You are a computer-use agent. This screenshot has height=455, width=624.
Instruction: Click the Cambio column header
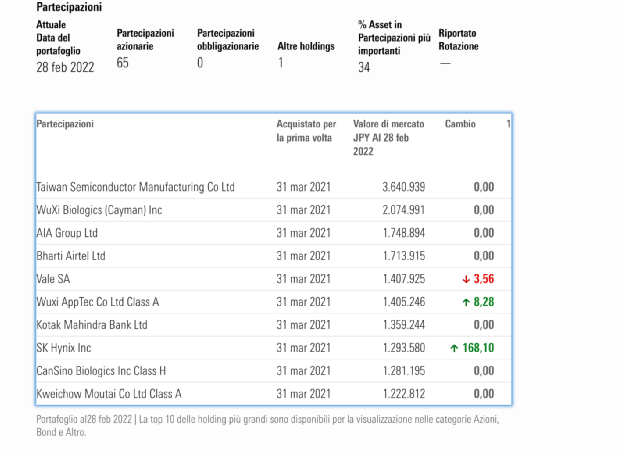point(460,124)
